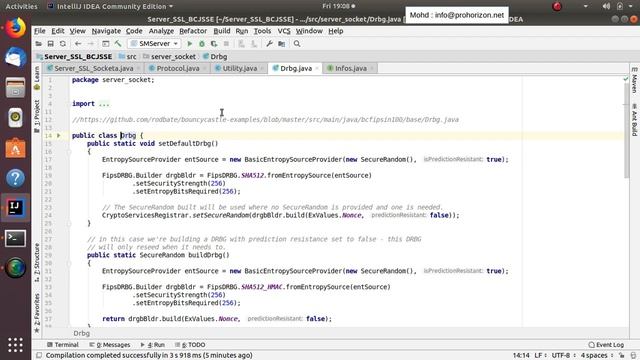
Task: Open the Terminal tool window
Action: 63,345
